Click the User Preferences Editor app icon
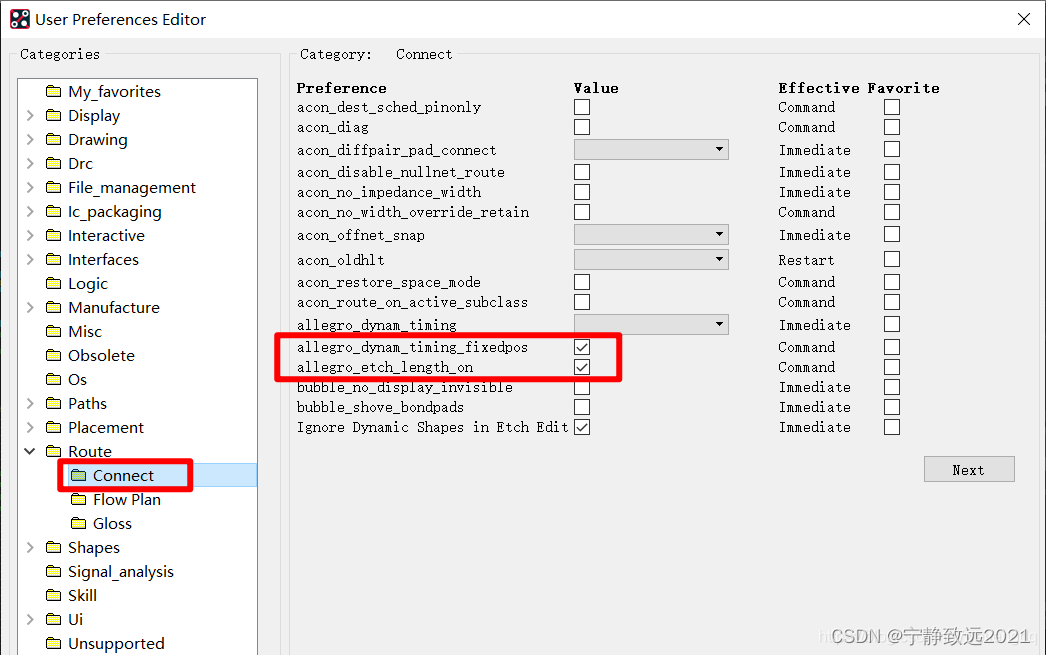This screenshot has width=1046, height=655. pyautogui.click(x=20, y=19)
